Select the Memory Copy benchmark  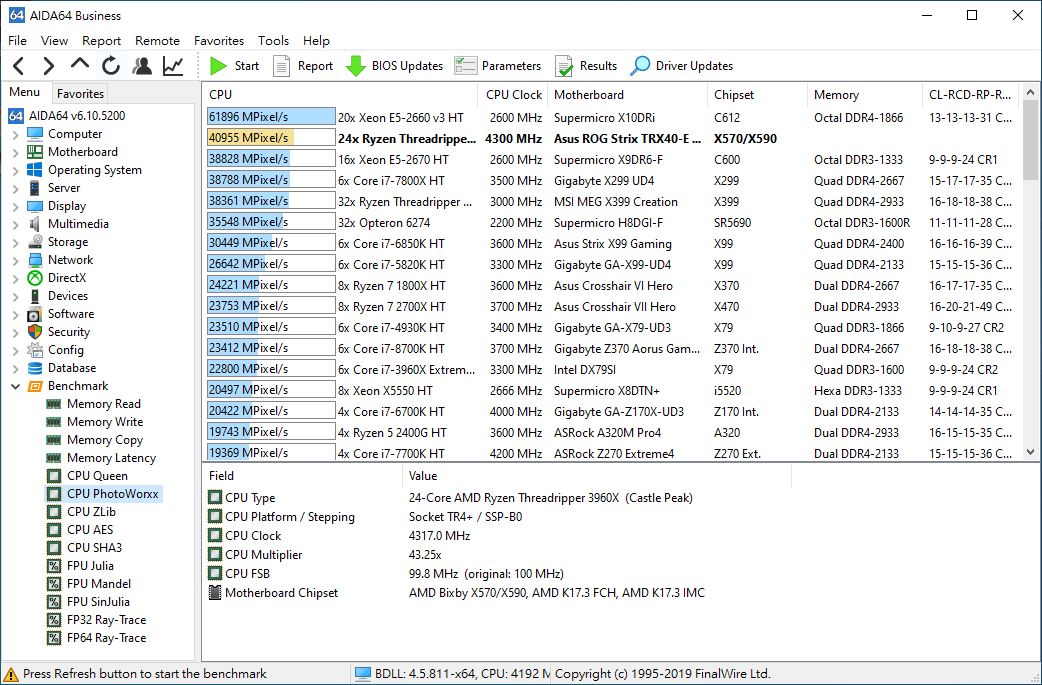pyautogui.click(x=94, y=440)
